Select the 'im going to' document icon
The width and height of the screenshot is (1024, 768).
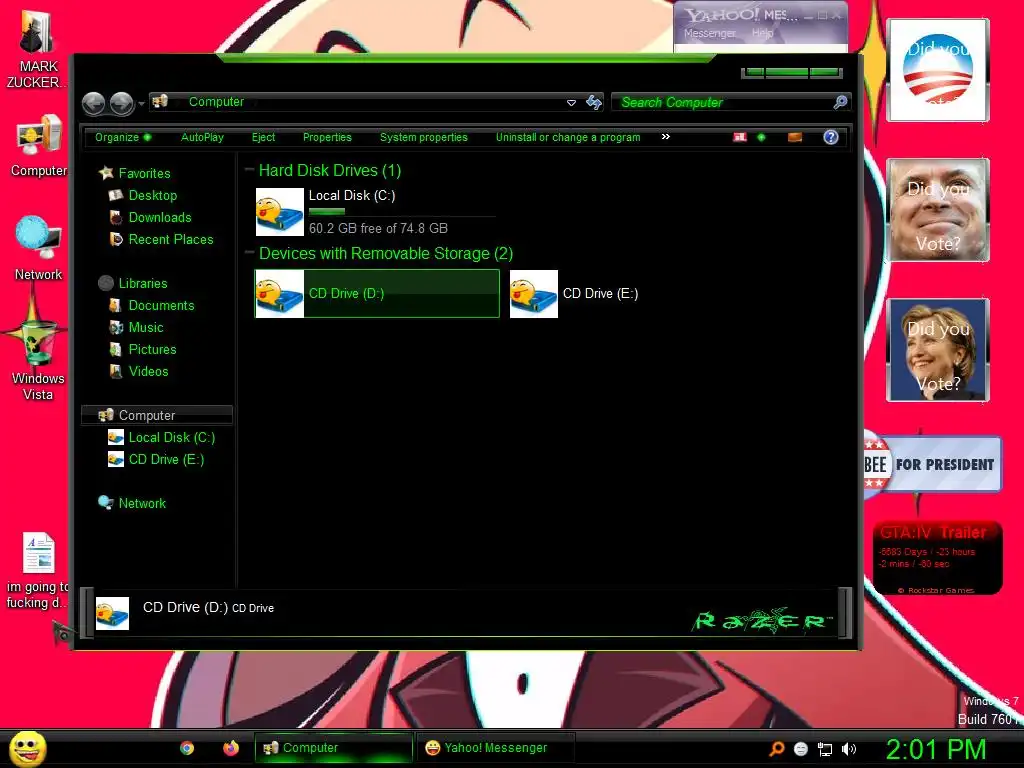tap(38, 571)
